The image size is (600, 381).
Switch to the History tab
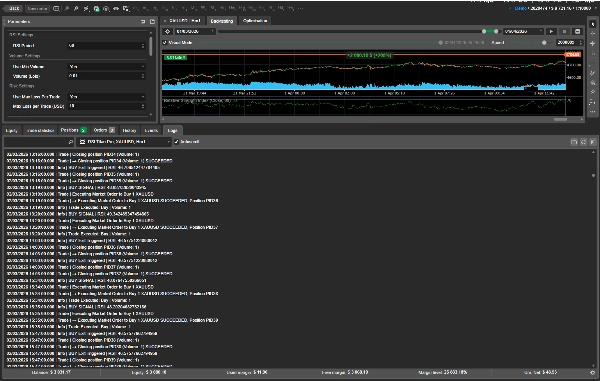pyautogui.click(x=129, y=130)
